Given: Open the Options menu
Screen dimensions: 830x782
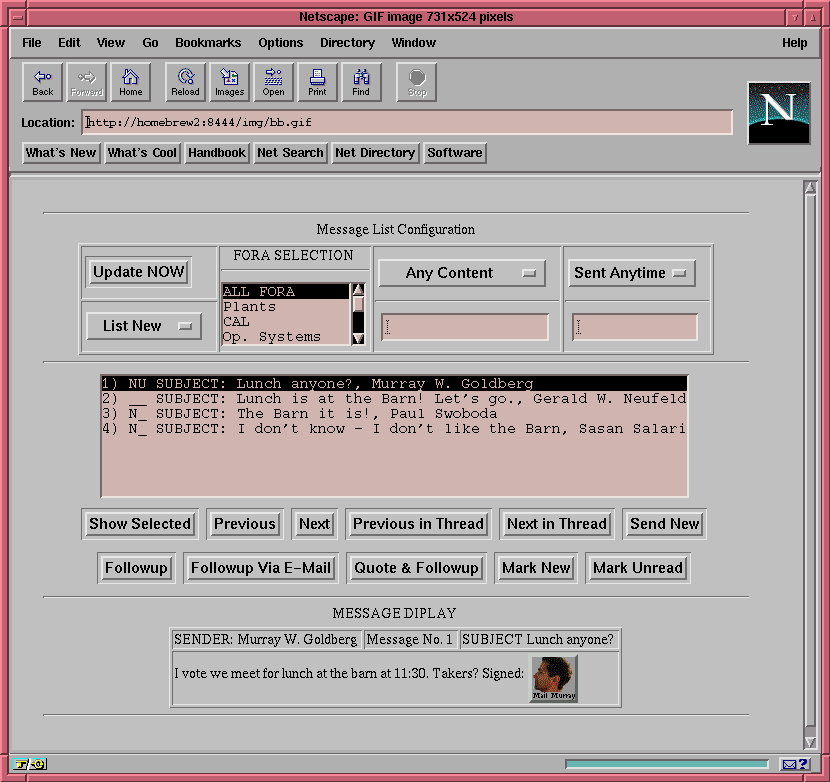Looking at the screenshot, I should coord(280,43).
